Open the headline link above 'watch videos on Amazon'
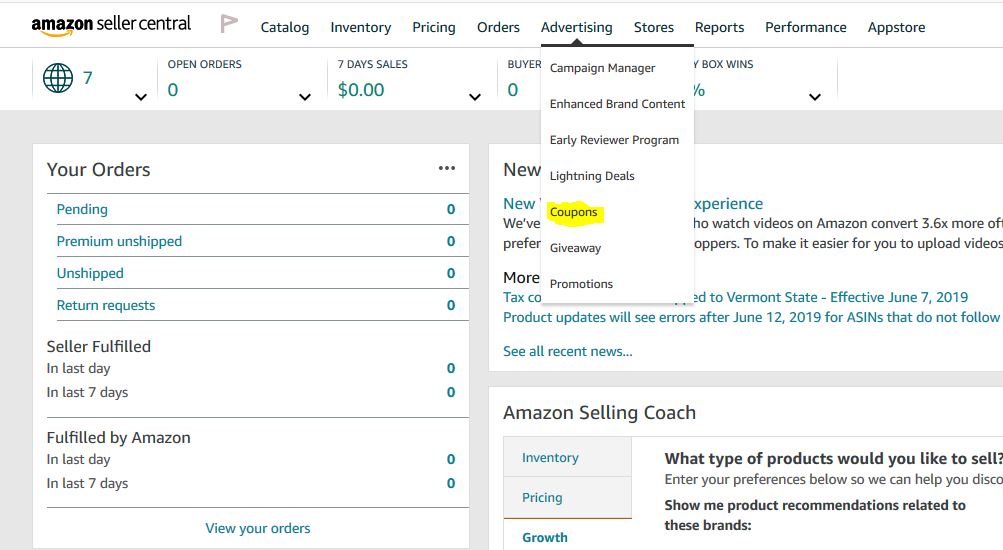Image resolution: width=1003 pixels, height=550 pixels. click(633, 203)
